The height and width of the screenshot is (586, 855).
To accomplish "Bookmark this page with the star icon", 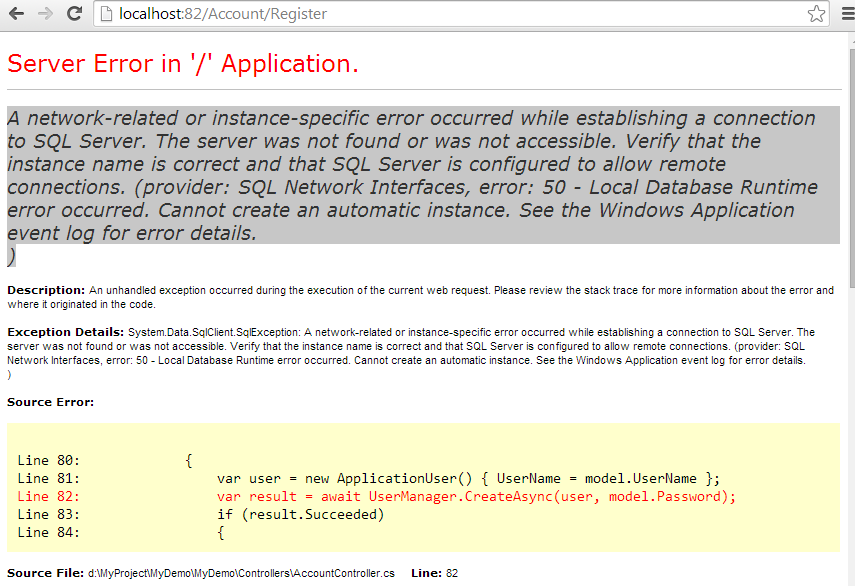I will pyautogui.click(x=816, y=14).
